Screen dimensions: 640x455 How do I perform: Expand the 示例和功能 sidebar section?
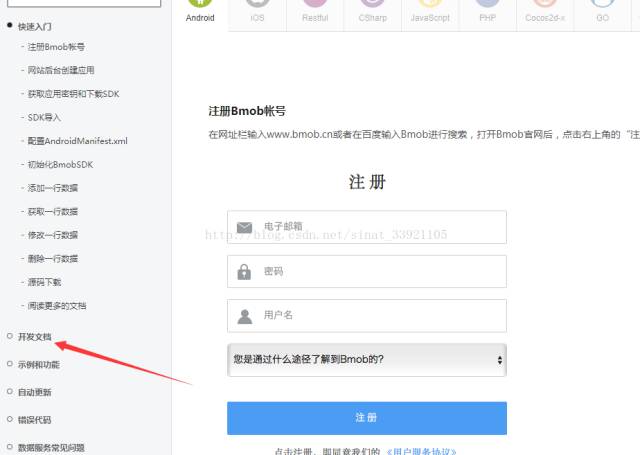(39, 364)
